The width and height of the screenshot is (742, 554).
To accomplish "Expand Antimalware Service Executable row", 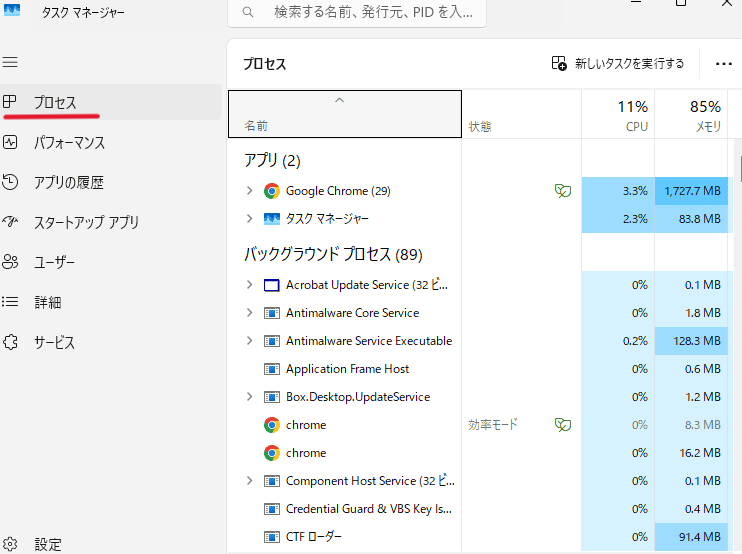I will click(x=249, y=341).
